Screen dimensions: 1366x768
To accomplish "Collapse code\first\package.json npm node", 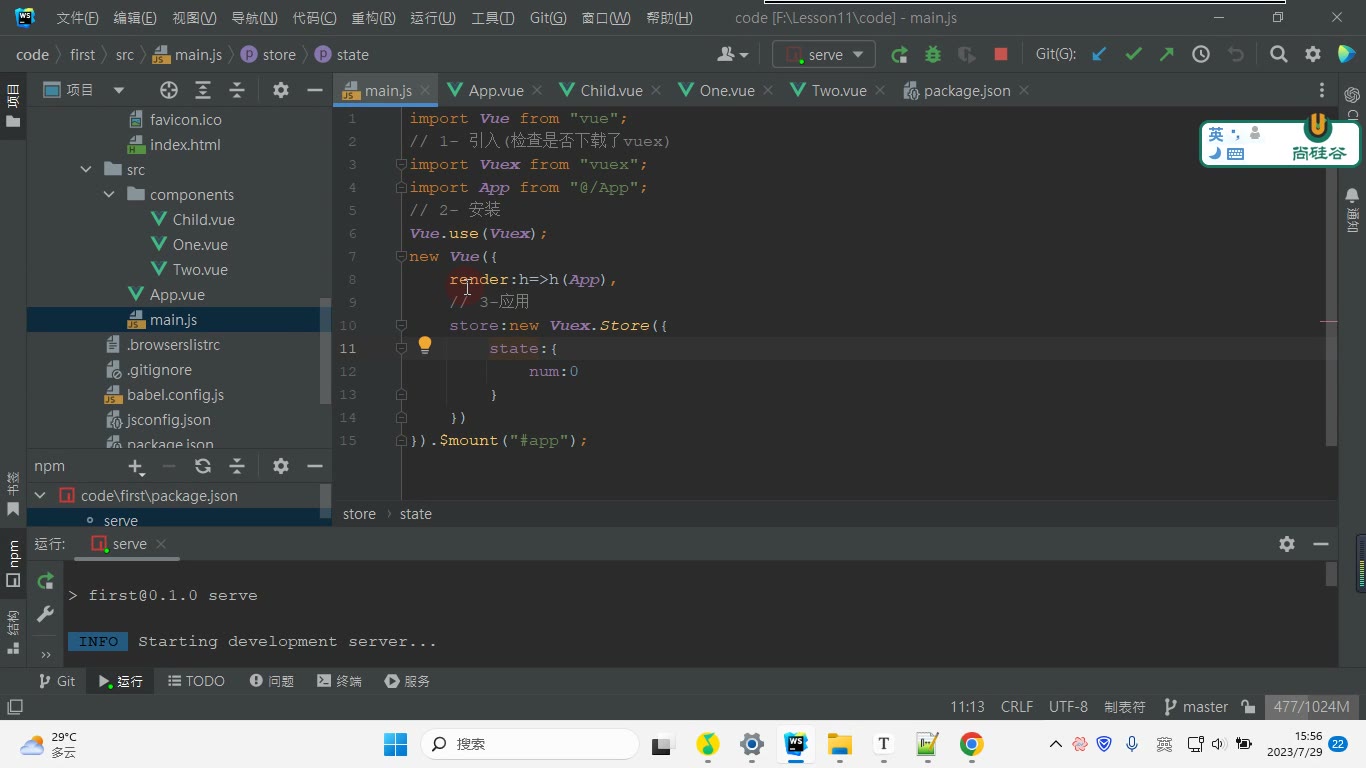I will [x=40, y=496].
